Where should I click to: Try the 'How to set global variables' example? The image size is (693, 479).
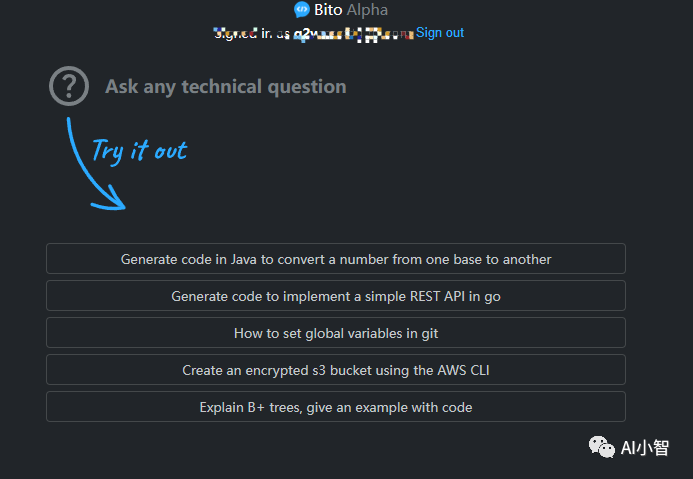coord(336,333)
